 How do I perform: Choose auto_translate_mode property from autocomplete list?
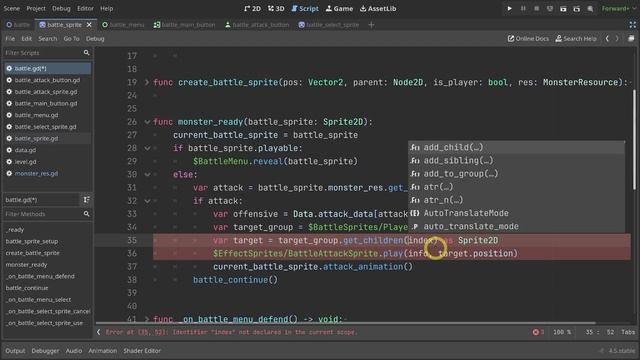point(516,226)
